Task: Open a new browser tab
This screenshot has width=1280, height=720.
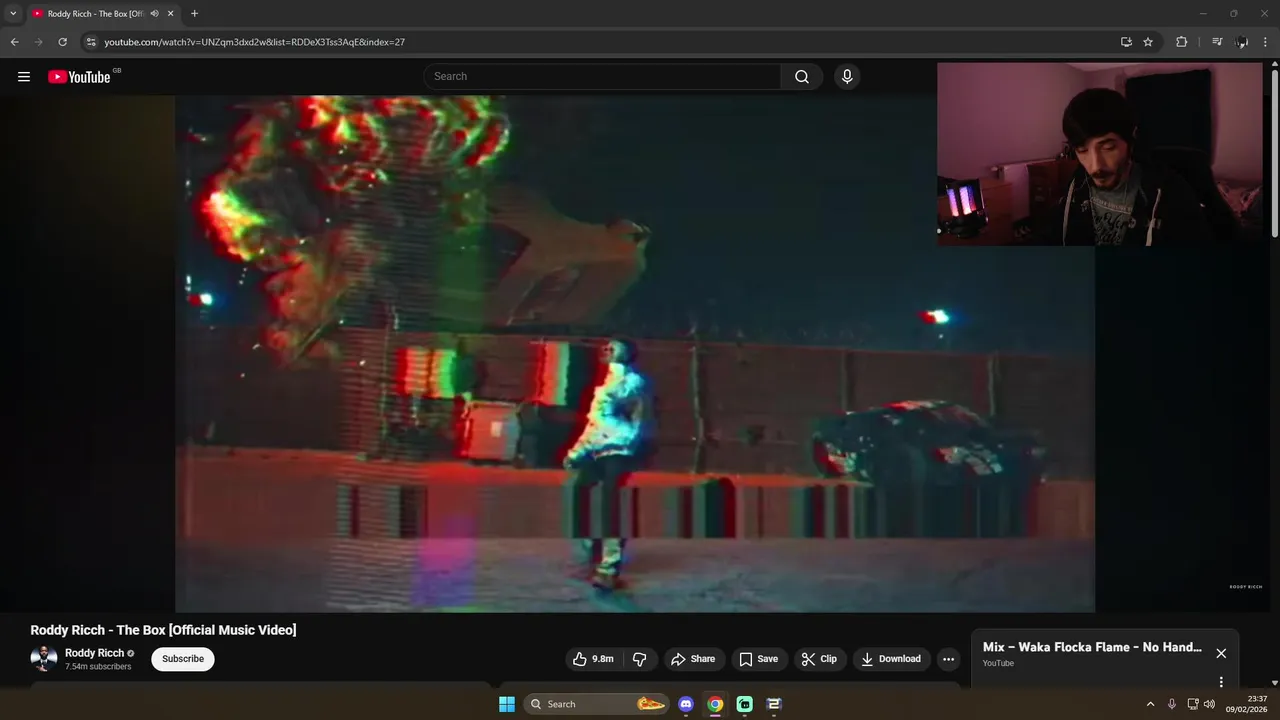Action: tap(194, 14)
